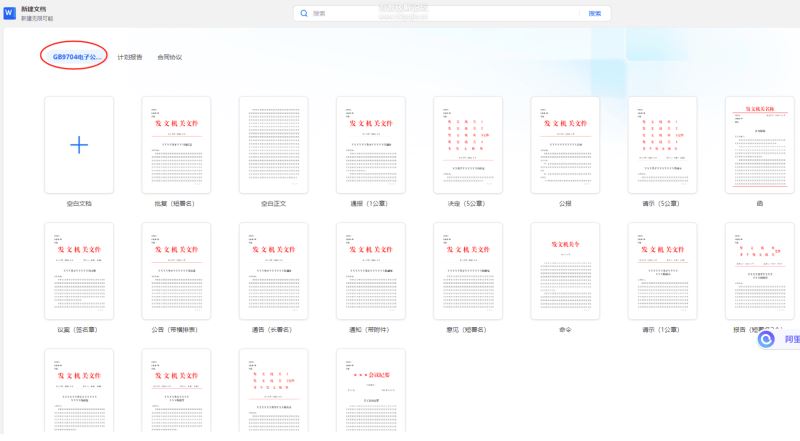This screenshot has height=441, width=800.
Task: Pick the 请示（5公章）template
Action: pos(662,144)
